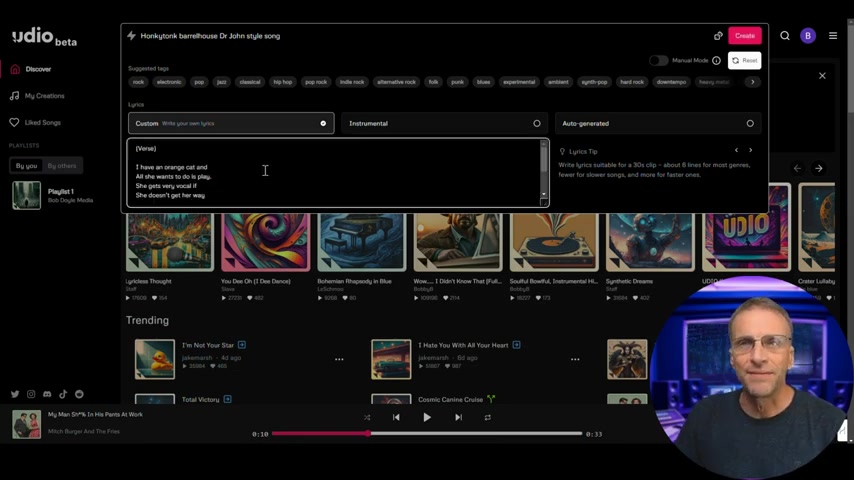Switch to the By others playlists tab
Viewport: 854px width, 480px height.
(x=62, y=166)
